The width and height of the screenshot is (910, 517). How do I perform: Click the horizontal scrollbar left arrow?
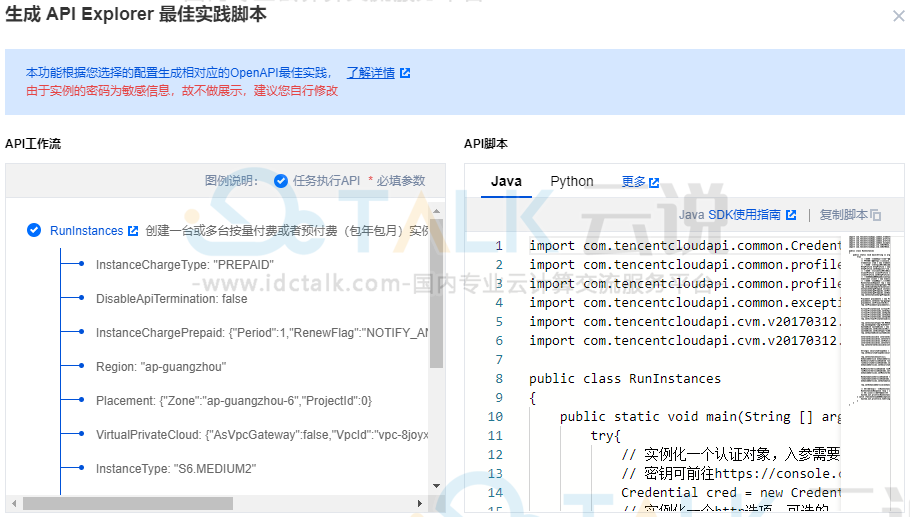(x=14, y=504)
